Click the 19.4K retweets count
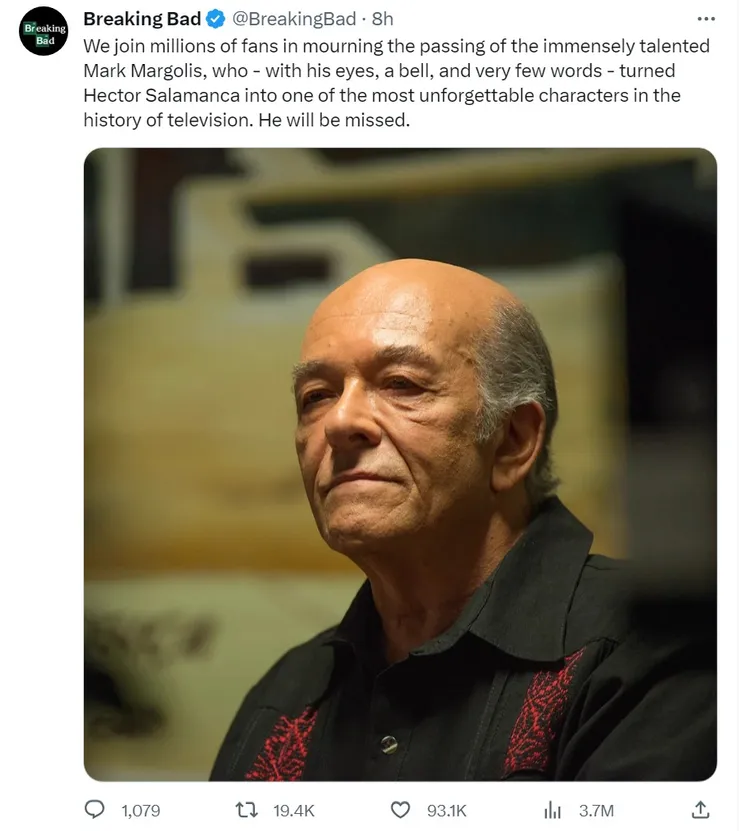Screen dimensions: 750x831 coord(294,810)
